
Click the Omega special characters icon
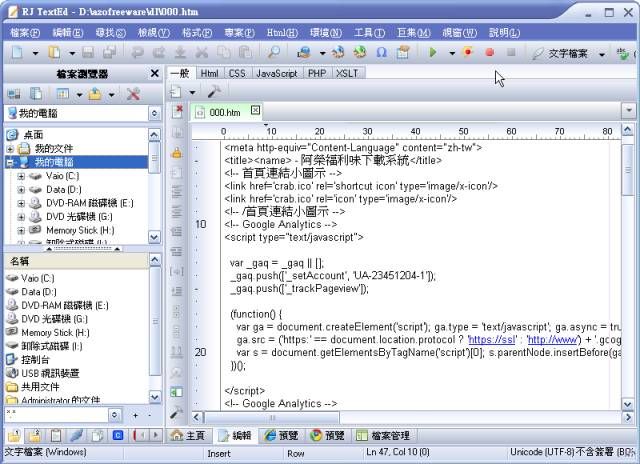(381, 52)
